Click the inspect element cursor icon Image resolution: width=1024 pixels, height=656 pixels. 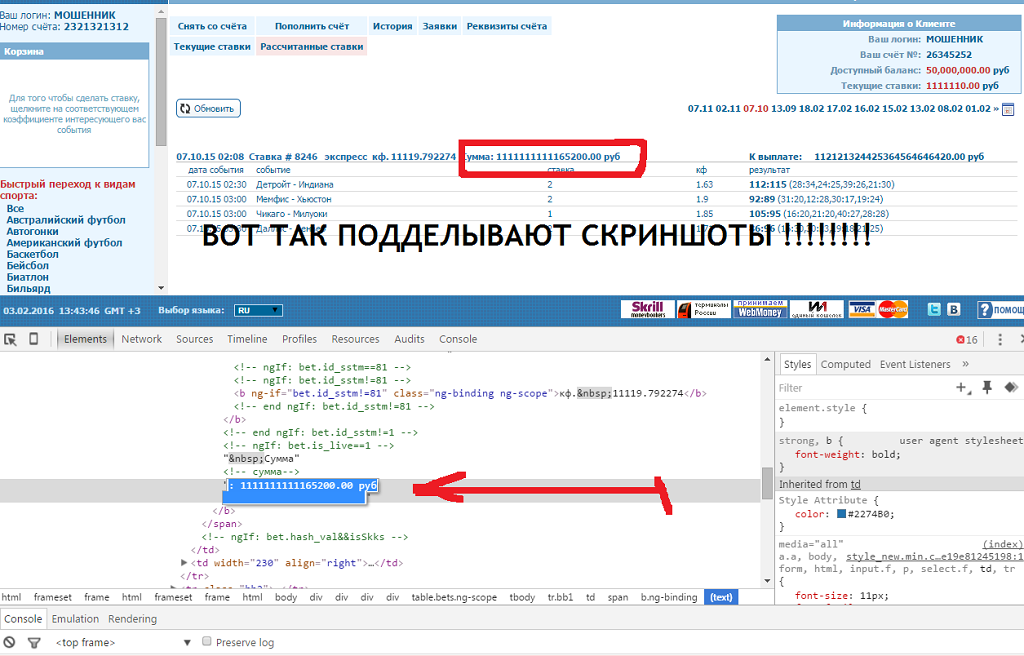(10, 339)
